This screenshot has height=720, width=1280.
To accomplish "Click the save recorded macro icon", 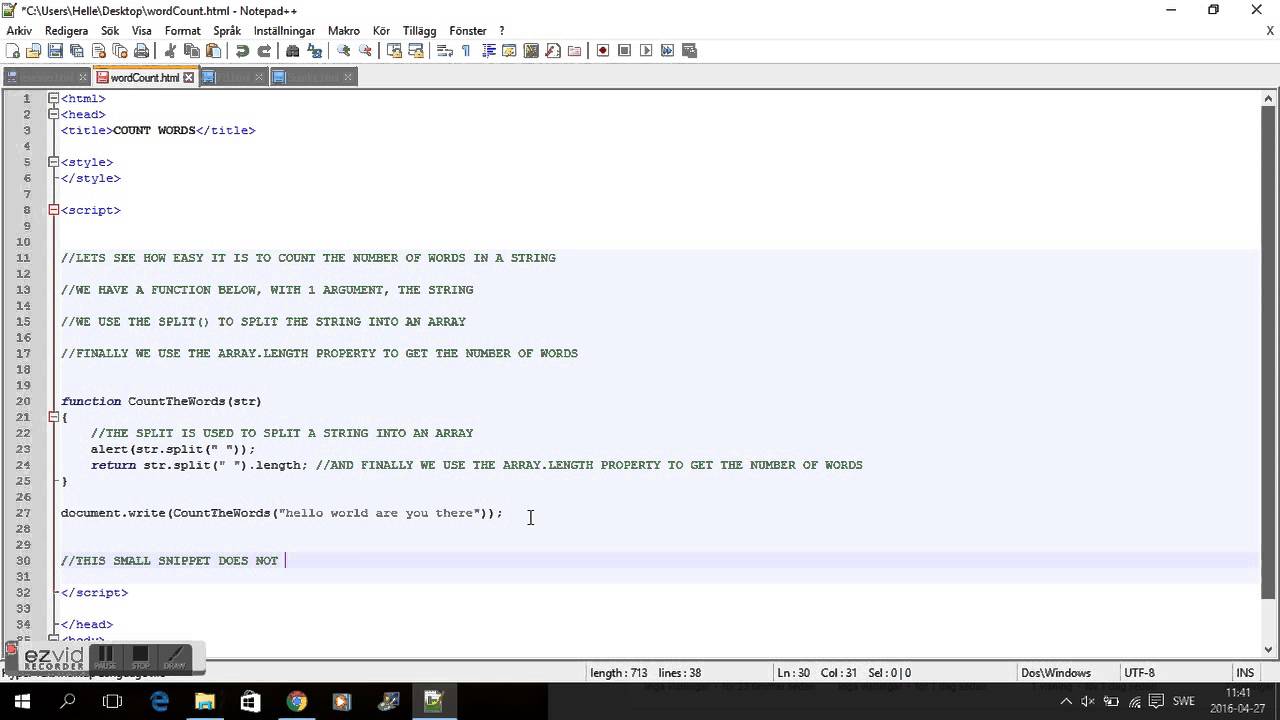I will click(690, 51).
